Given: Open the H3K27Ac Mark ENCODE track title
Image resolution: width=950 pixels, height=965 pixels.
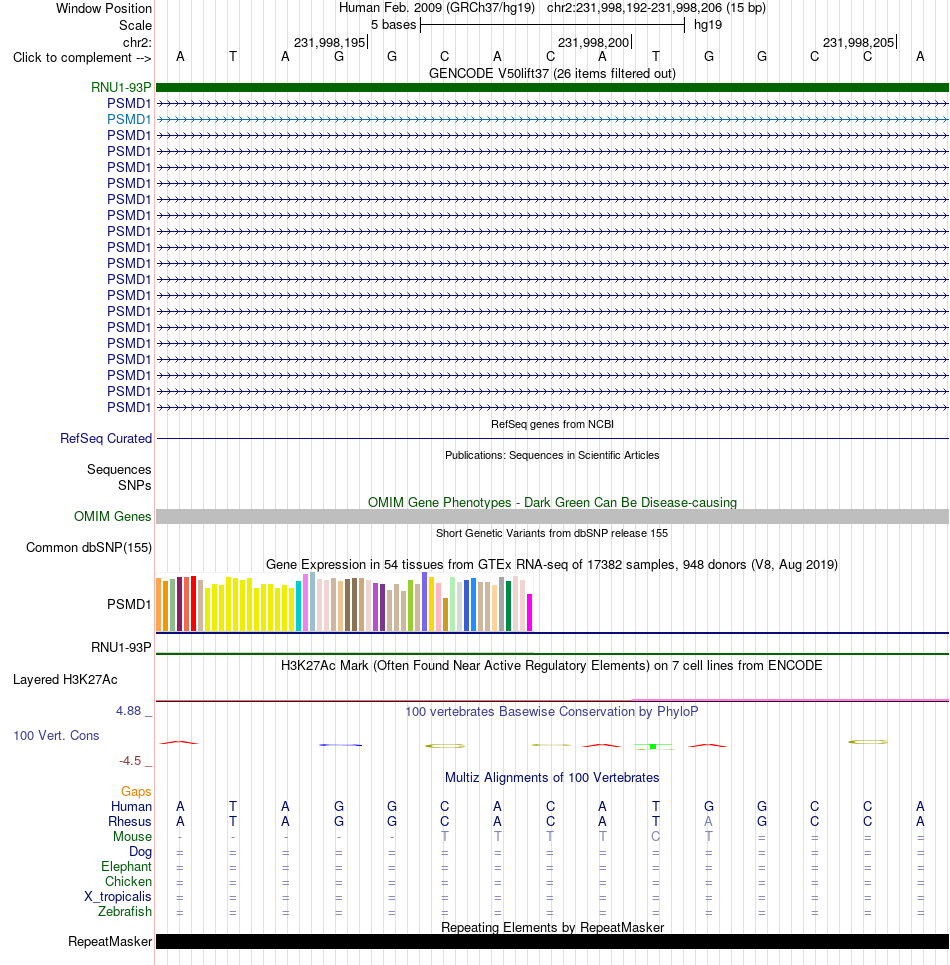Looking at the screenshot, I should (x=552, y=665).
